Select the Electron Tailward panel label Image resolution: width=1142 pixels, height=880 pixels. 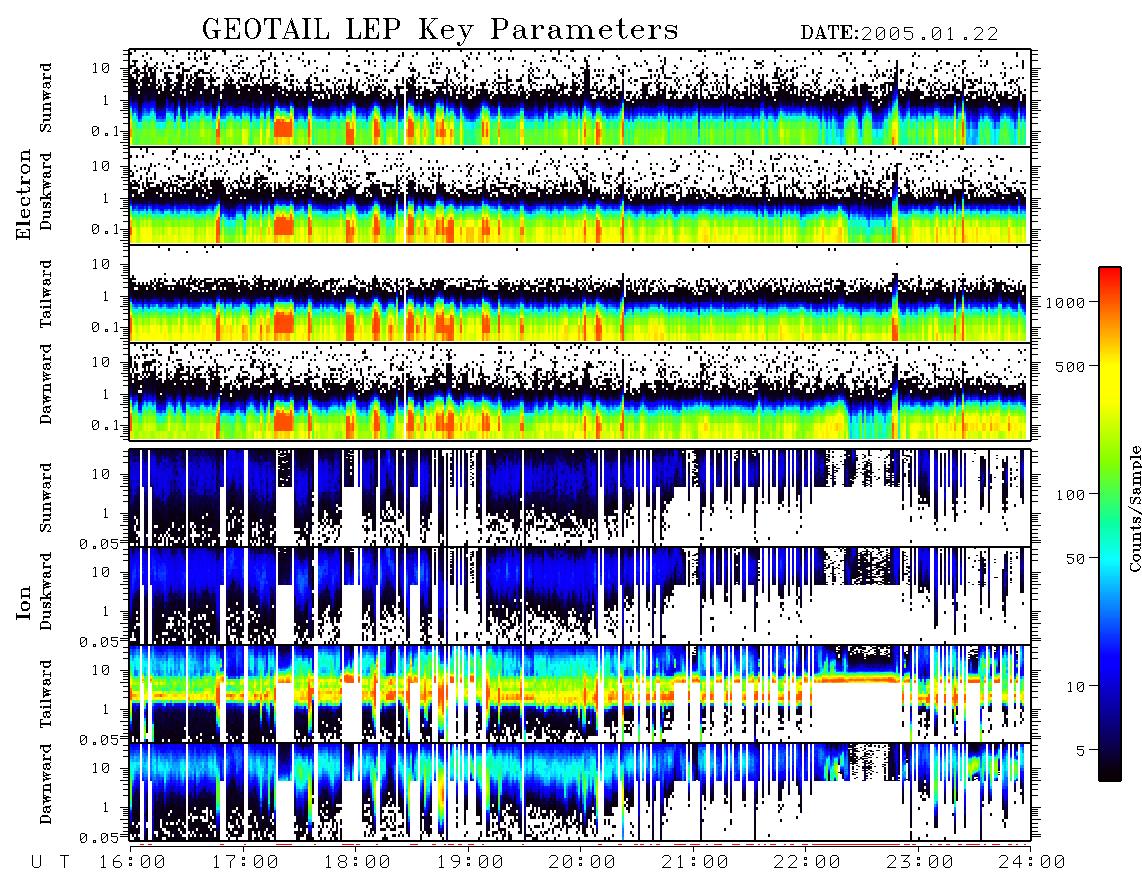[x=46, y=294]
